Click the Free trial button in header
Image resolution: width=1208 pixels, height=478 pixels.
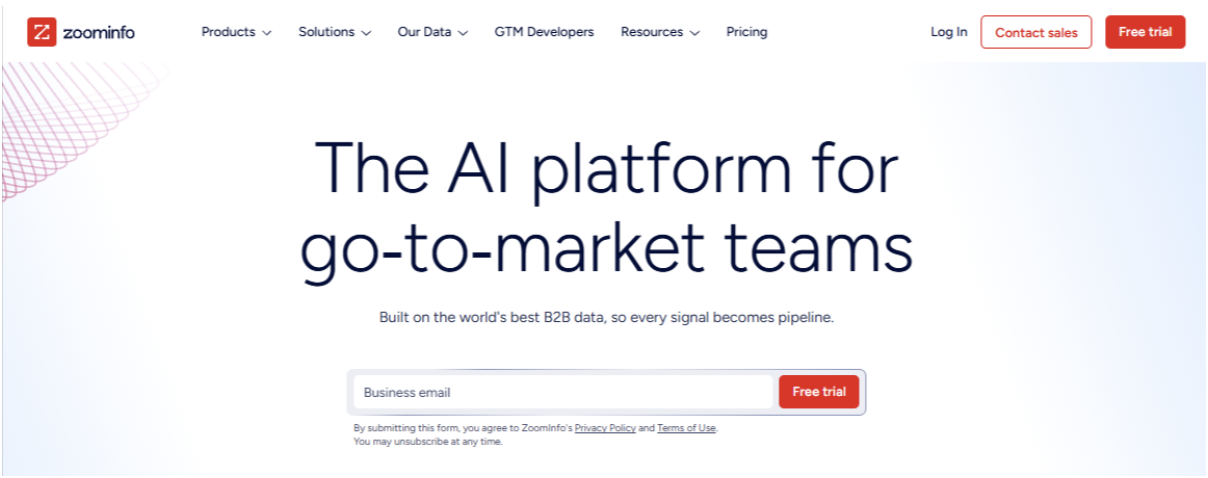1145,32
